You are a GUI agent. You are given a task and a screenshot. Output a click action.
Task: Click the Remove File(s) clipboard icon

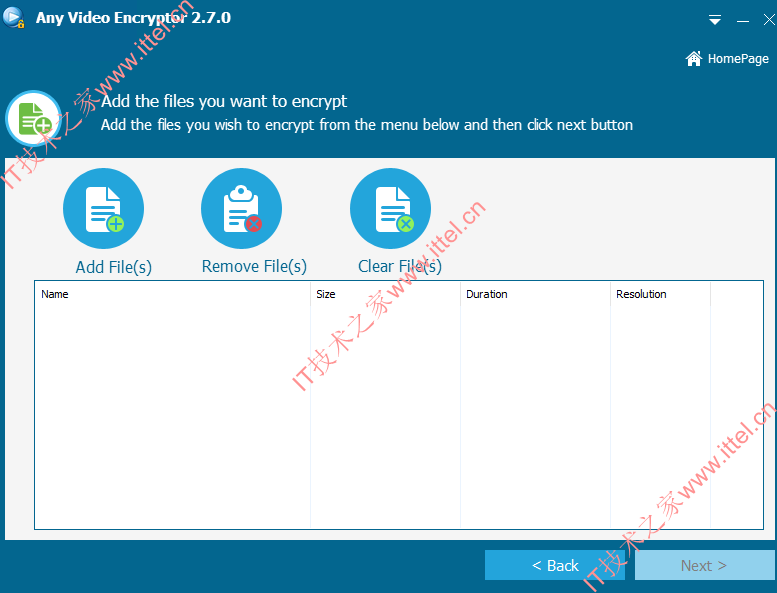(241, 209)
